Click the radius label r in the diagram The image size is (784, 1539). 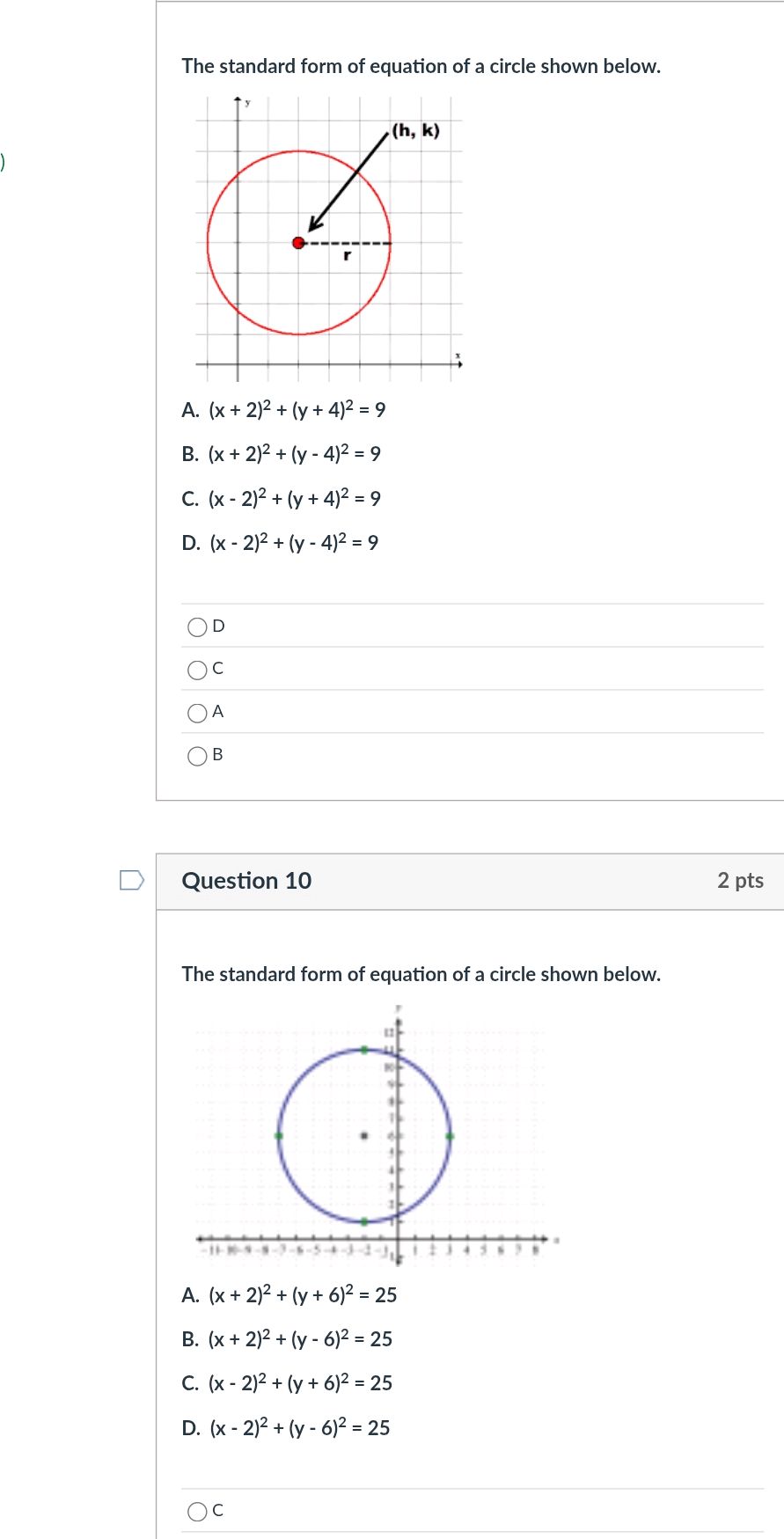pyautogui.click(x=346, y=256)
